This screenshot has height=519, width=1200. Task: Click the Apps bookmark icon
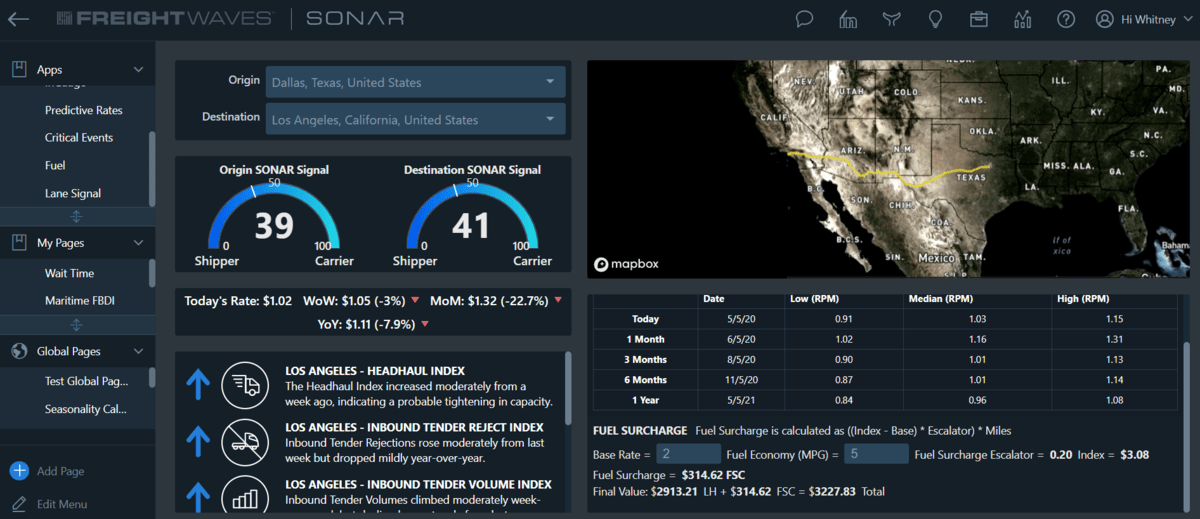click(x=18, y=69)
